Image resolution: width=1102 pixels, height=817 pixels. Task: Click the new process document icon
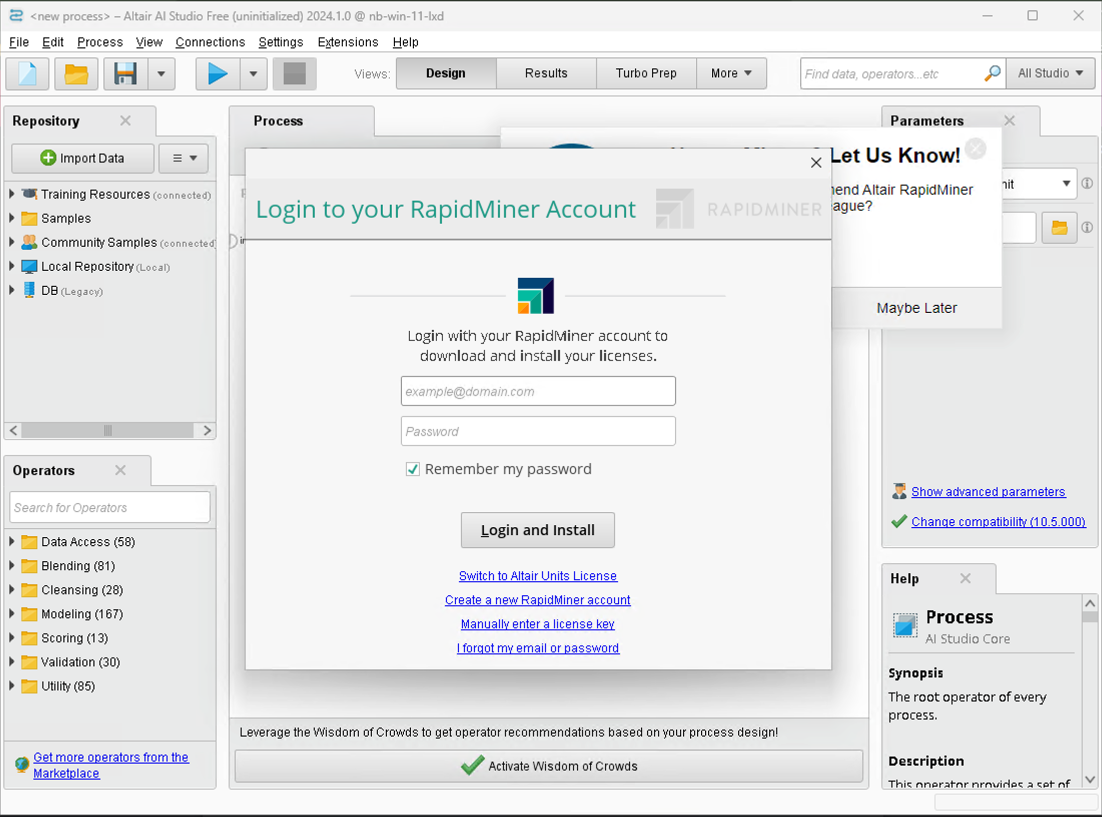[x=28, y=74]
